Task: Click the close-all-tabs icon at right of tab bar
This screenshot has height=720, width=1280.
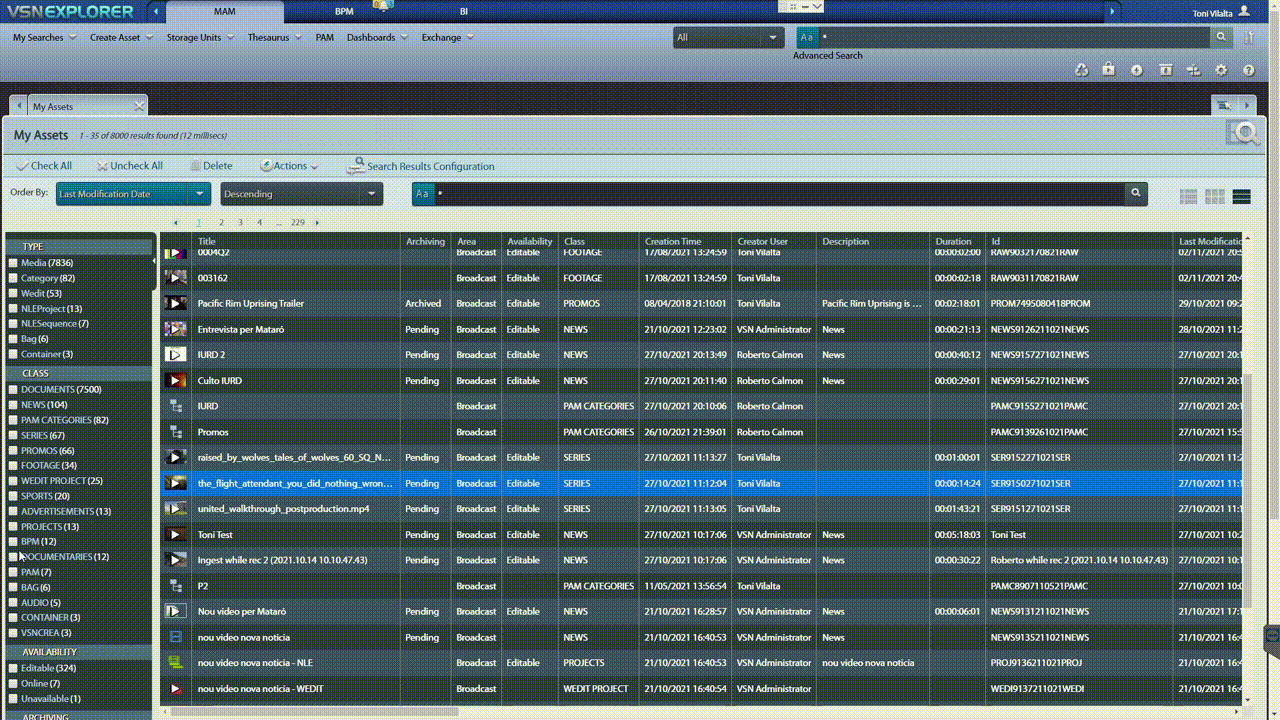Action: tap(1224, 105)
